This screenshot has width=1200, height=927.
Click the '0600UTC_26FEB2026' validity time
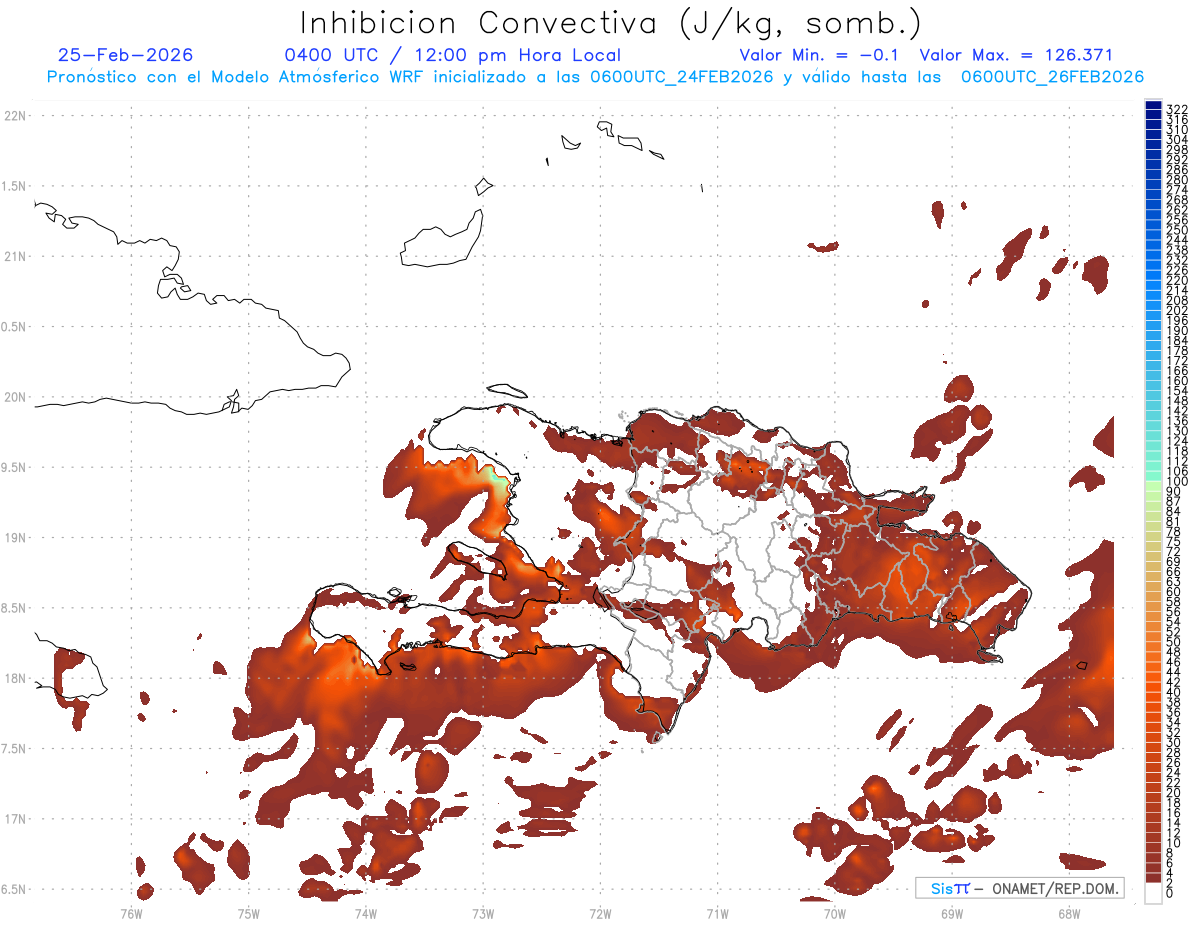[1052, 77]
